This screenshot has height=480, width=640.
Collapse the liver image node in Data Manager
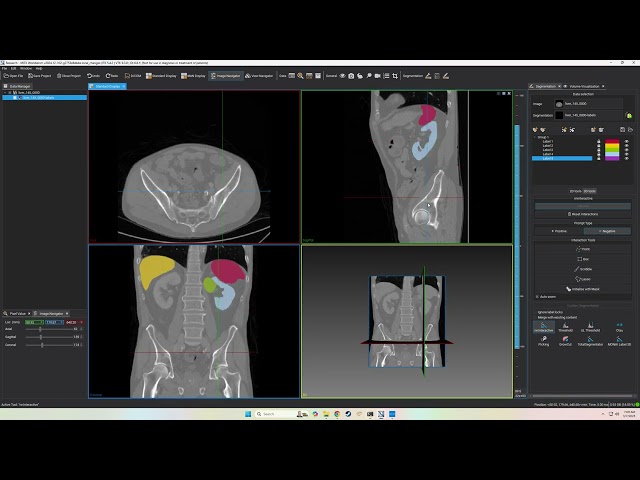point(5,93)
